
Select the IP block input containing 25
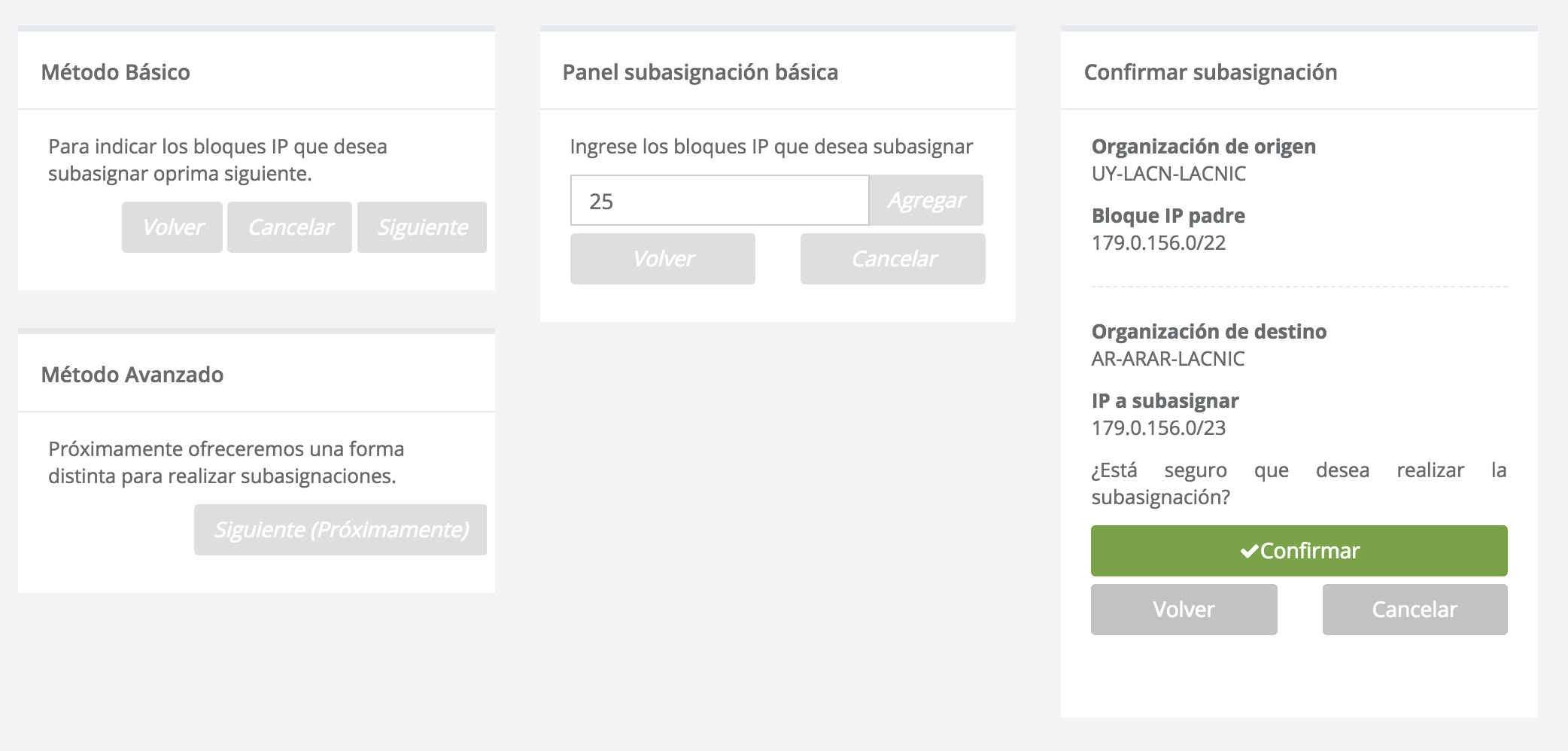coord(719,199)
